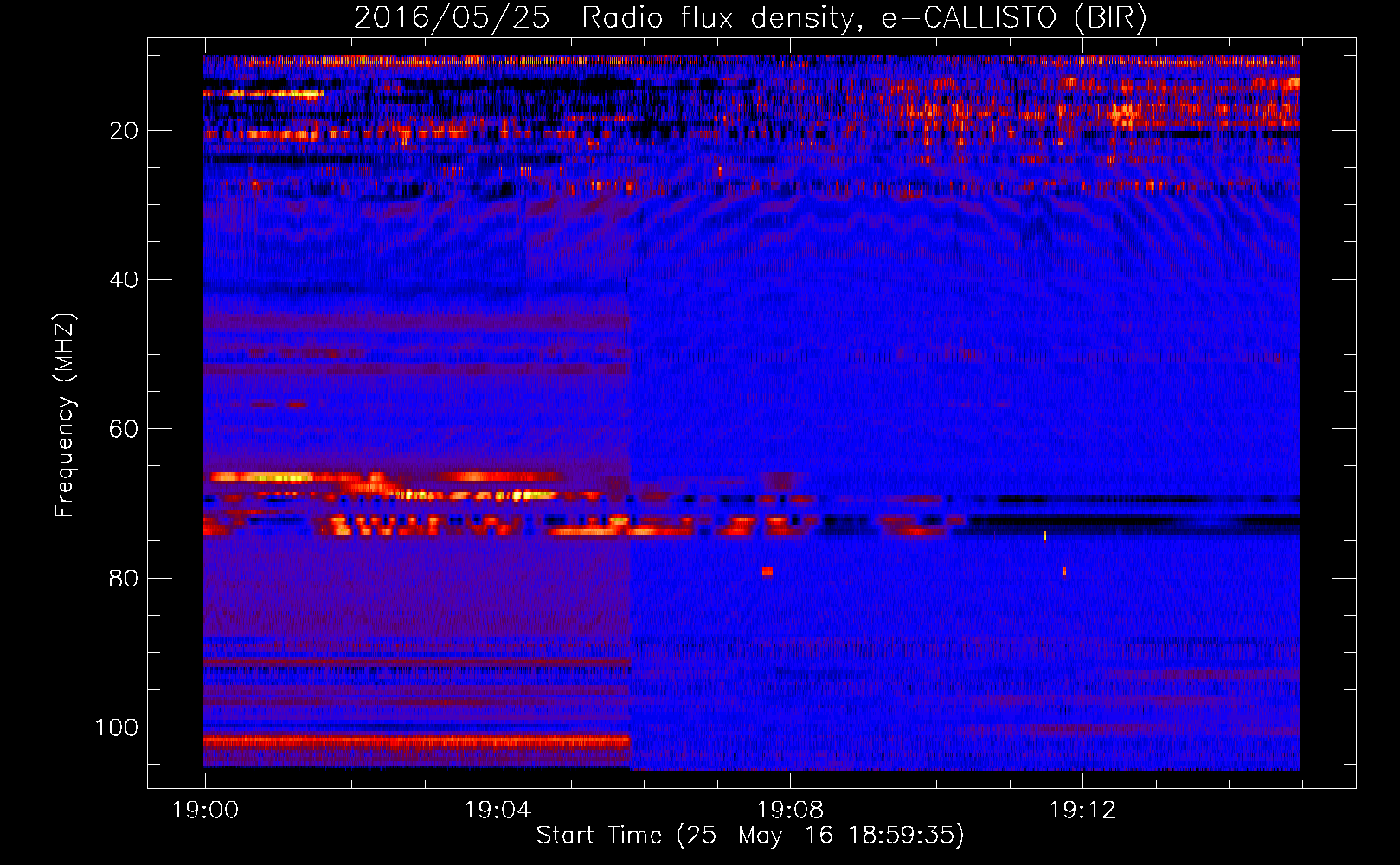This screenshot has height=865, width=1400.
Task: Click the 60 MHz frequency tick label
Action: pos(124,429)
